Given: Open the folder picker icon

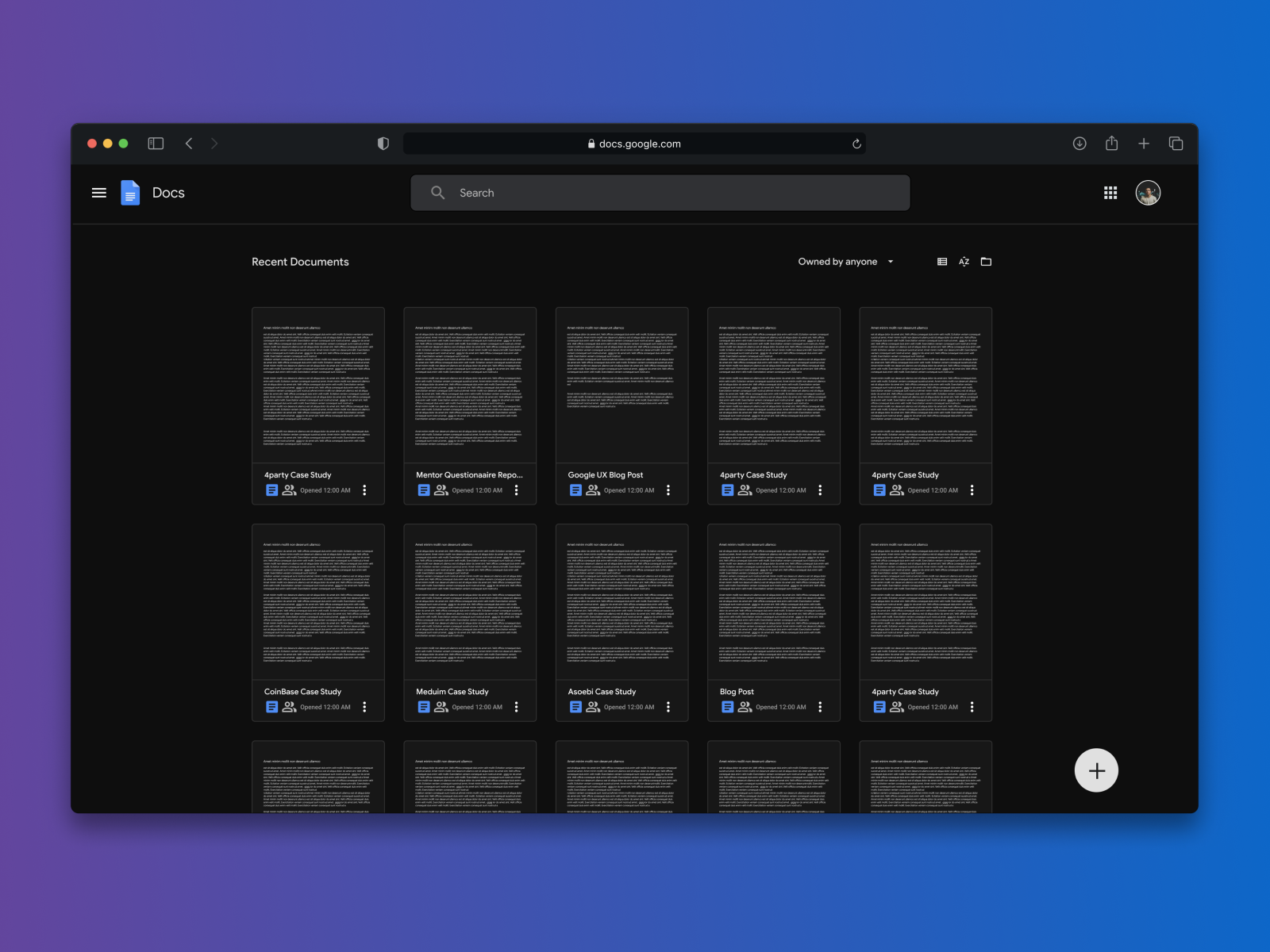Looking at the screenshot, I should coord(987,261).
